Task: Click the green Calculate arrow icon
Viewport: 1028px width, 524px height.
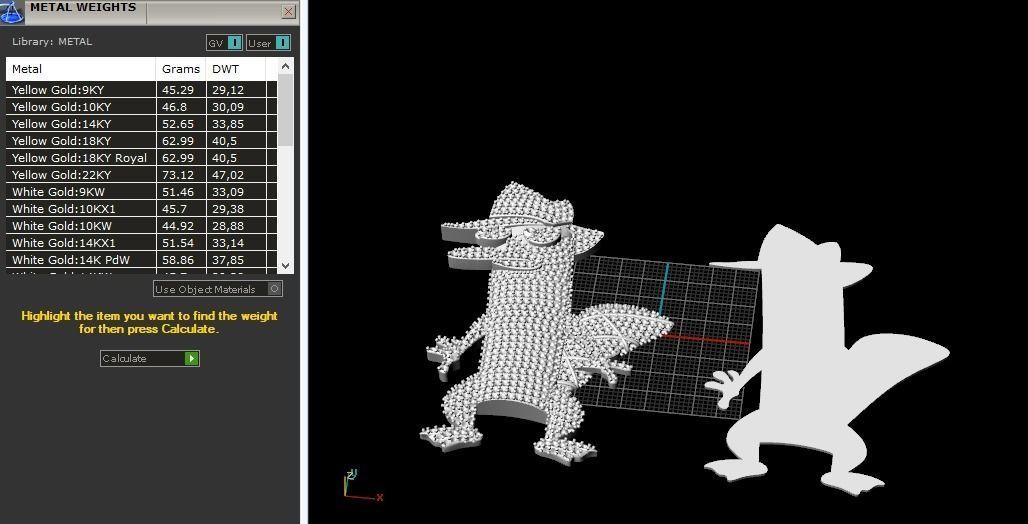Action: coord(191,358)
